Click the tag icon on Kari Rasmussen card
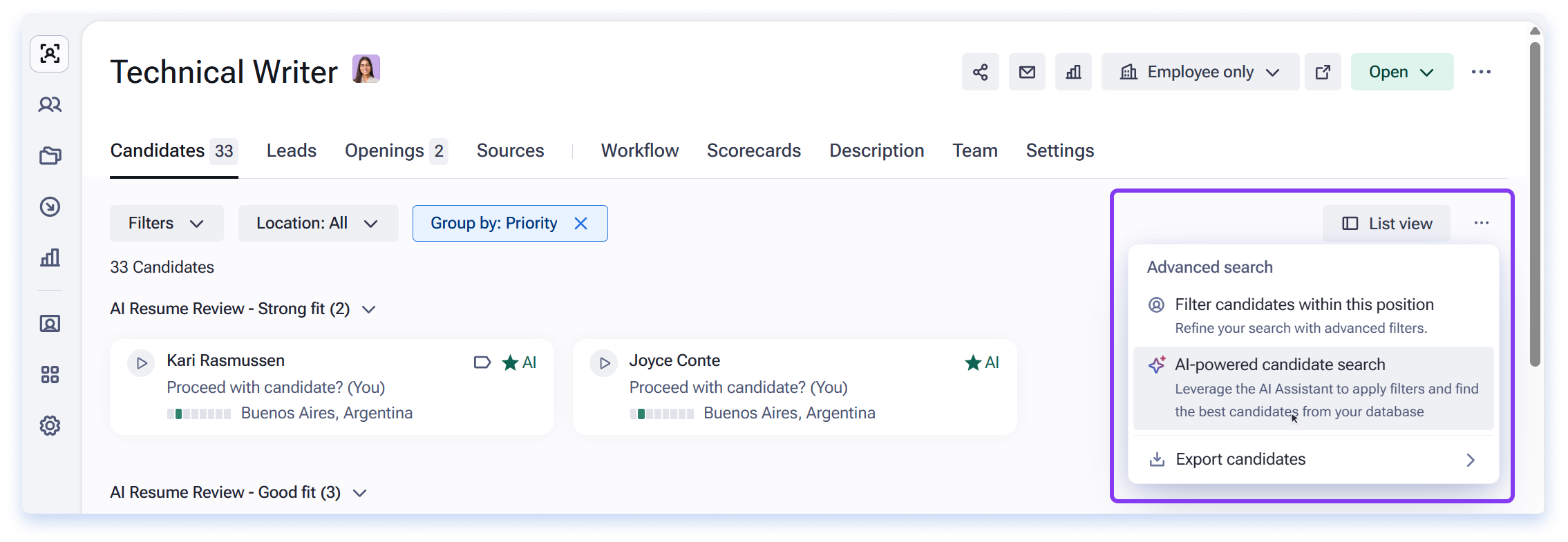The image size is (1568, 542). [x=482, y=362]
